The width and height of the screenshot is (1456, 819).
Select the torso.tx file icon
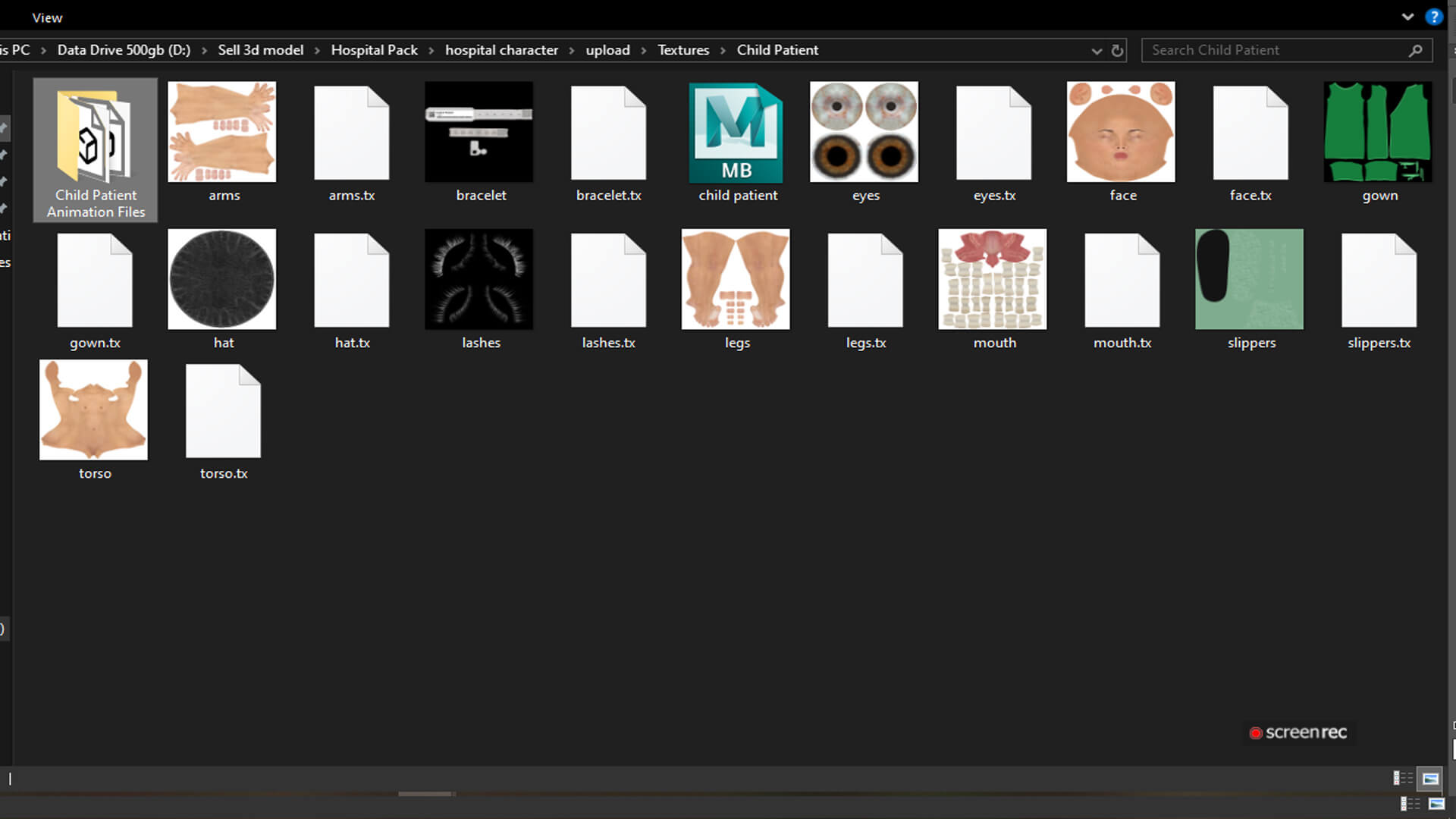(x=223, y=411)
